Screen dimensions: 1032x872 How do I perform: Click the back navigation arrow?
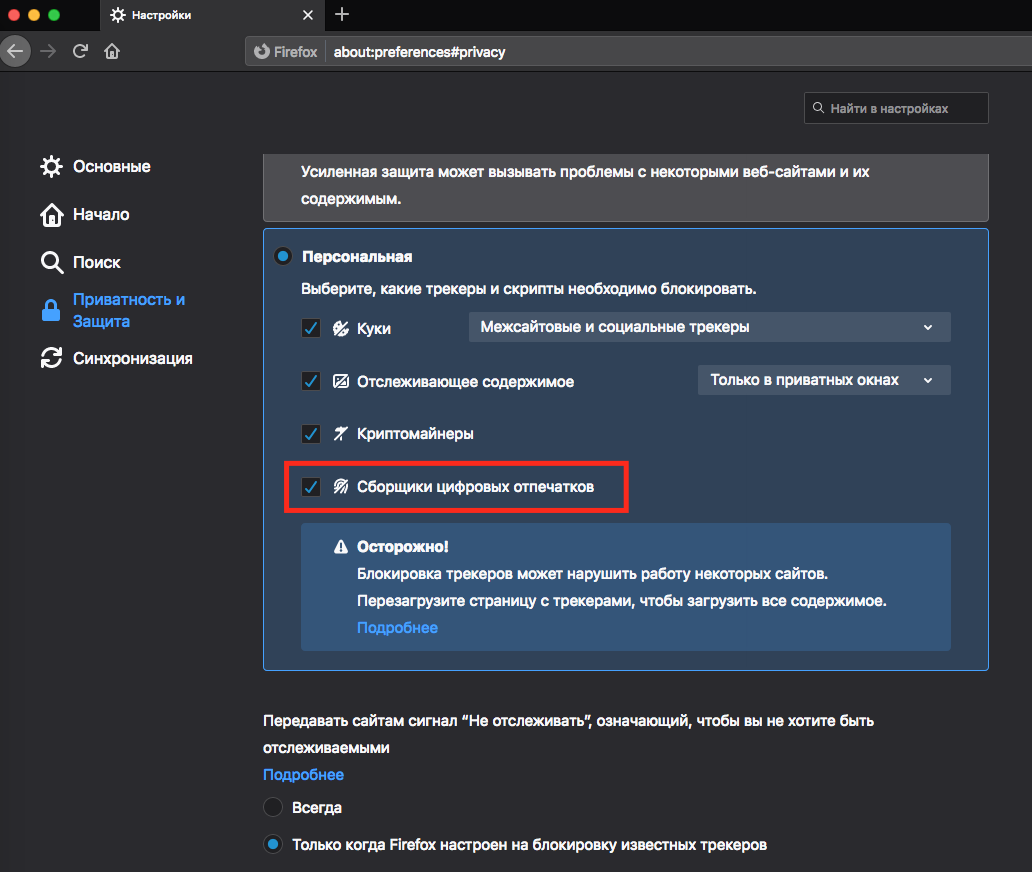tap(15, 51)
